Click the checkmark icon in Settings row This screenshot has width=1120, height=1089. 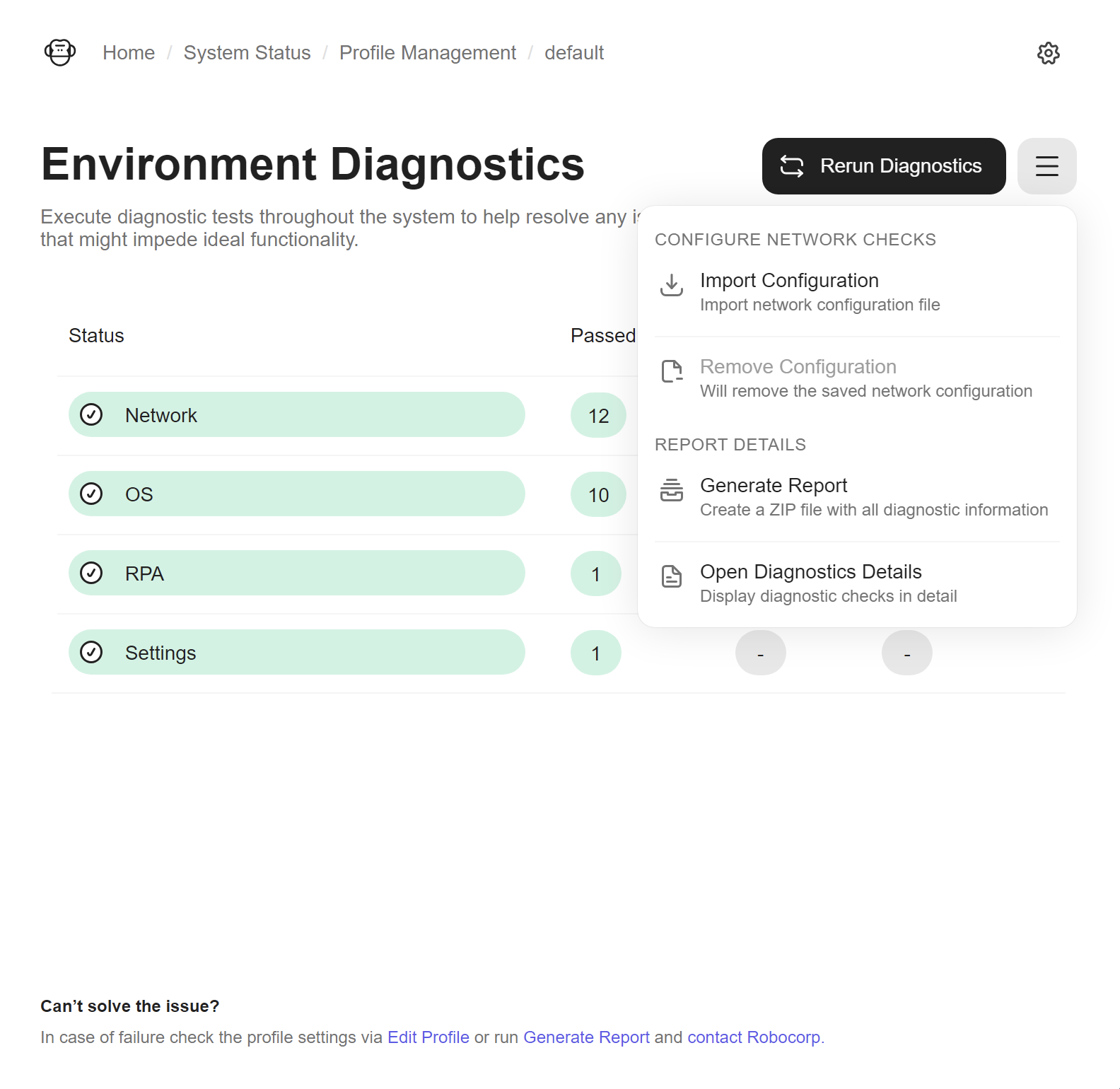coord(91,652)
